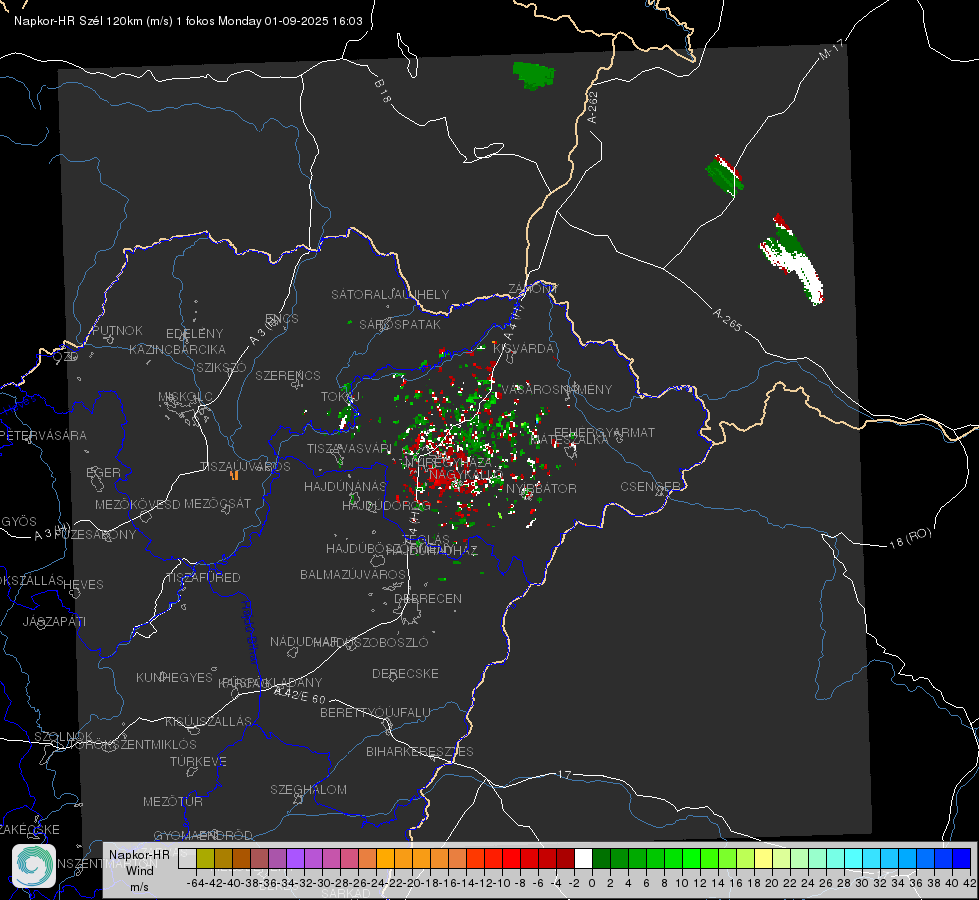Select the dark blue swatch between 40 and 42
The image size is (979, 900).
click(962, 859)
